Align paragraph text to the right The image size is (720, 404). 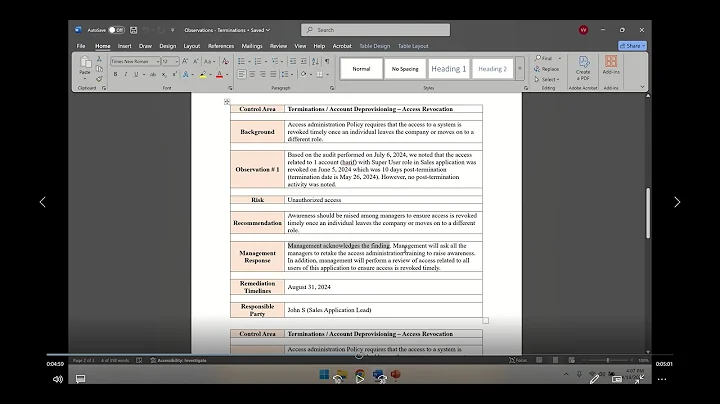click(263, 74)
